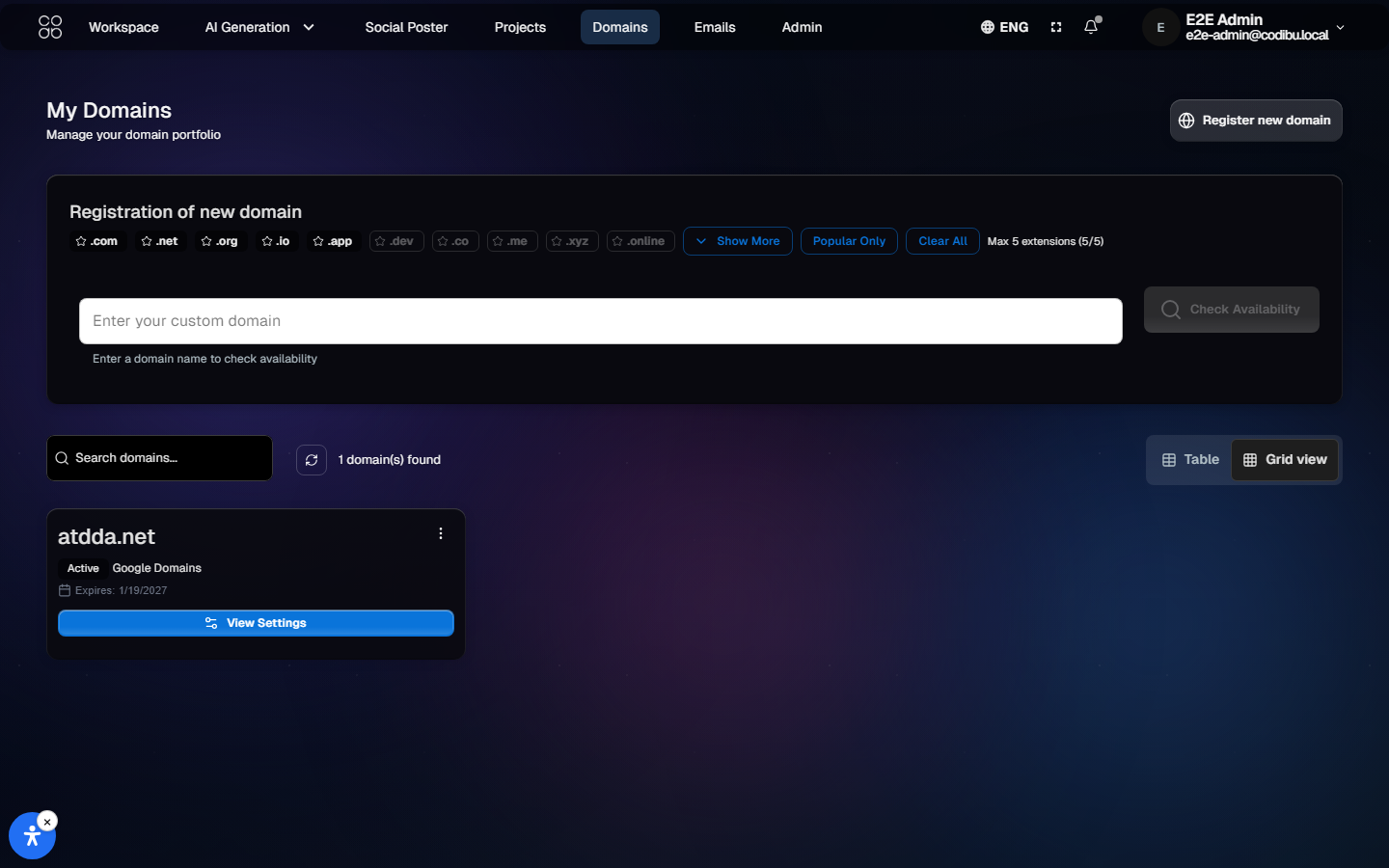Refresh the domains list

coord(312,460)
